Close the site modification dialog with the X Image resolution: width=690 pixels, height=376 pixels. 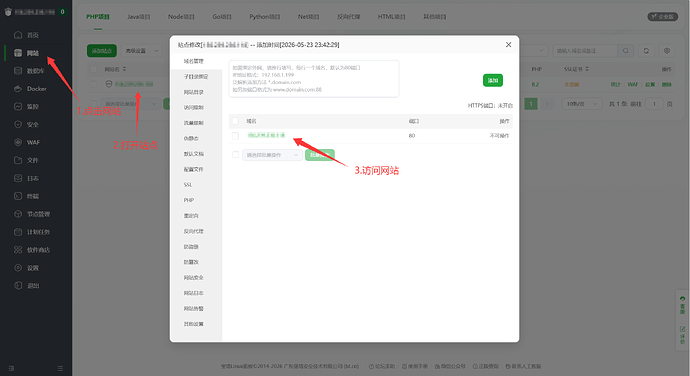(x=508, y=44)
